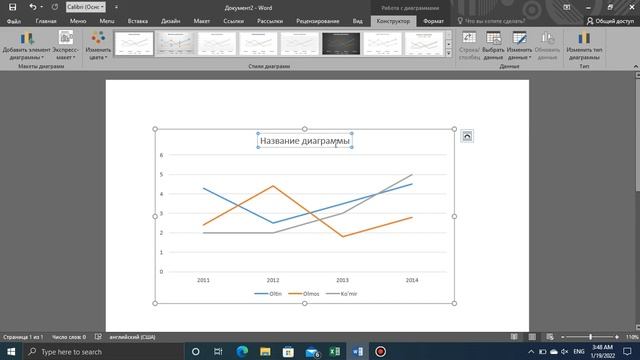Open Microsoft Store from taskbar
This screenshot has width=640, height=360.
tap(288, 351)
